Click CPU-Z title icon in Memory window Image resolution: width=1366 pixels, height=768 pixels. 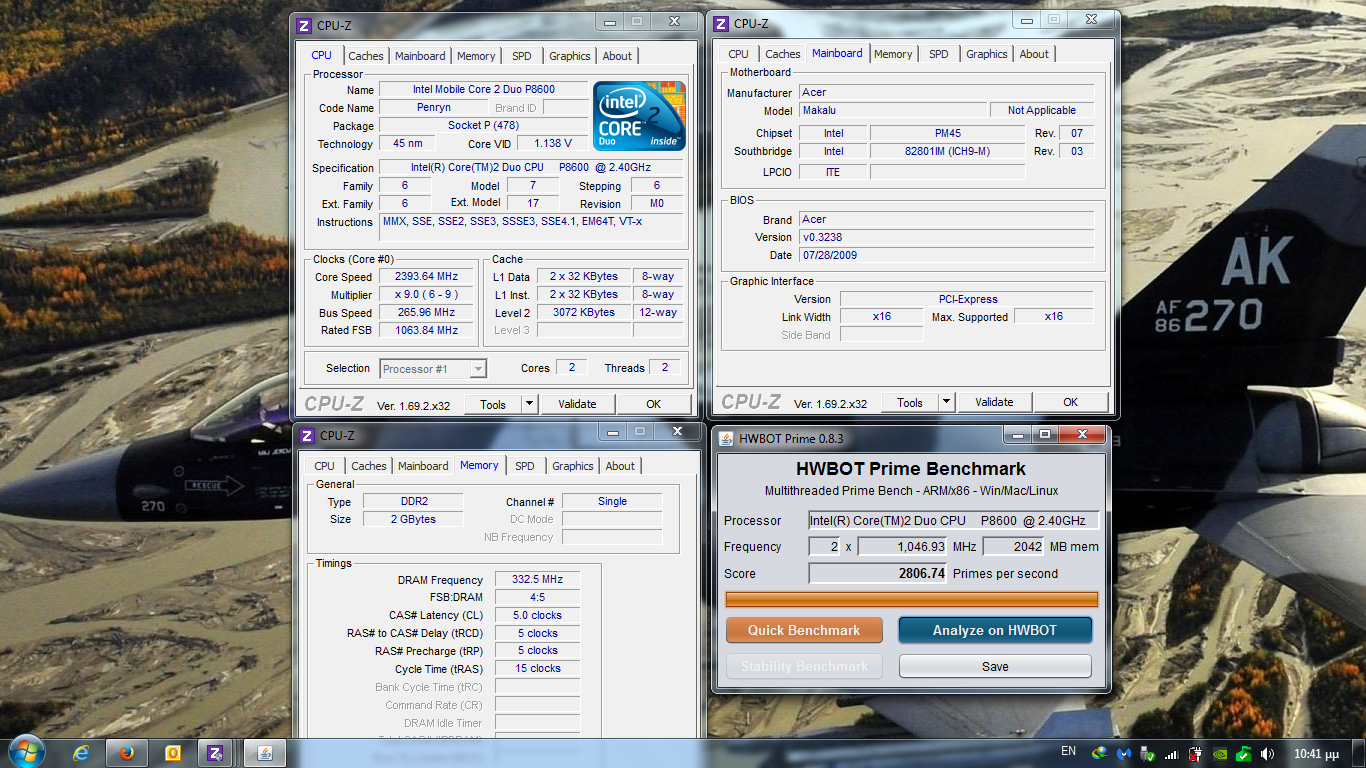pyautogui.click(x=307, y=435)
